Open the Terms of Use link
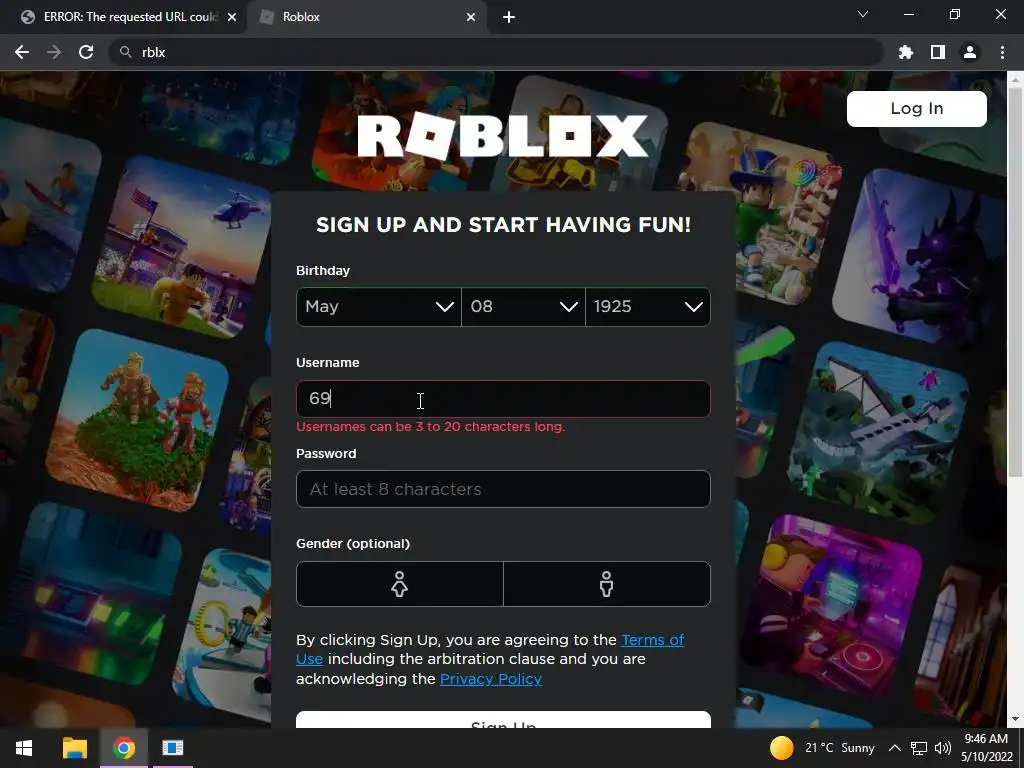The image size is (1024, 768). pos(652,640)
